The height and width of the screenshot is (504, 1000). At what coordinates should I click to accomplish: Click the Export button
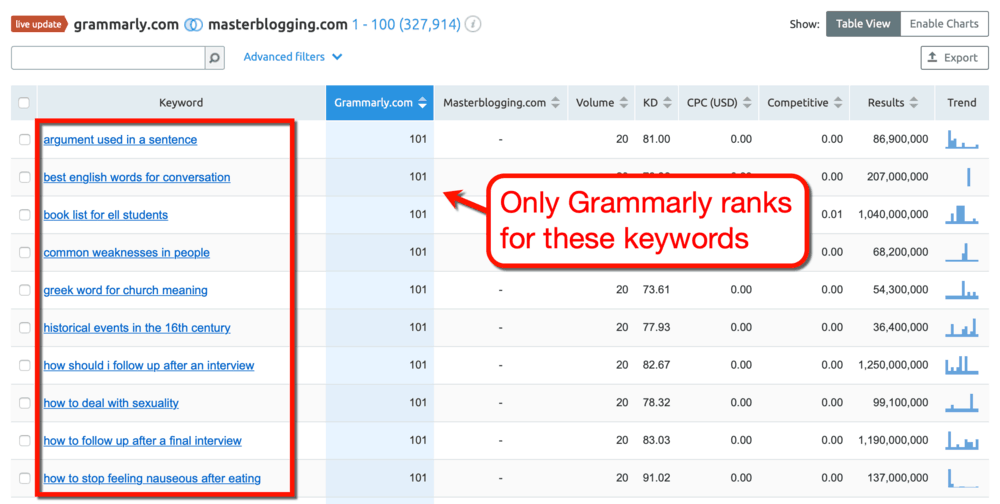point(954,58)
